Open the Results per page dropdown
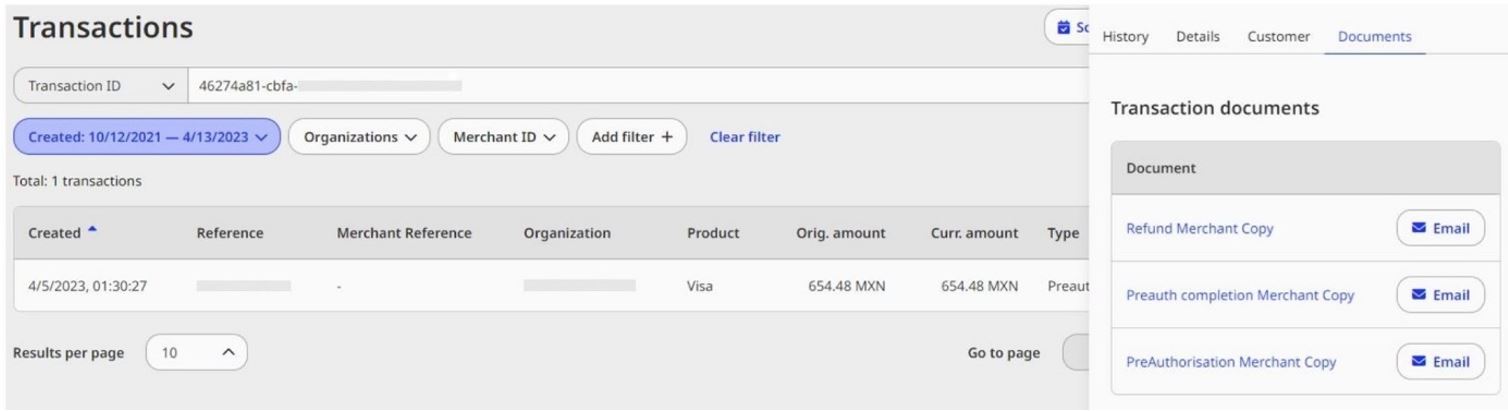The height and width of the screenshot is (411, 1508). coord(196,353)
